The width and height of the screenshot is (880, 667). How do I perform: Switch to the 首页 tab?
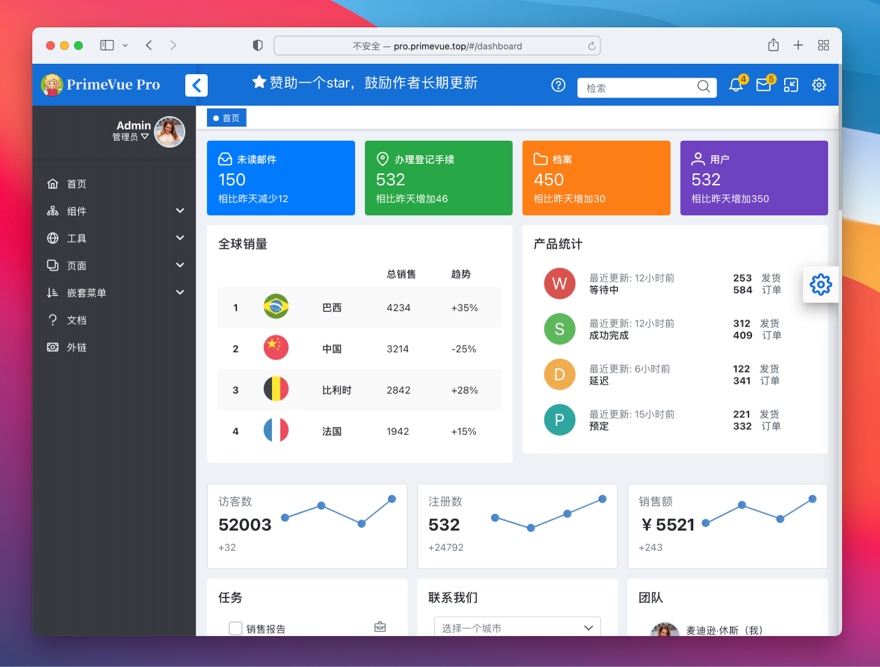point(227,118)
